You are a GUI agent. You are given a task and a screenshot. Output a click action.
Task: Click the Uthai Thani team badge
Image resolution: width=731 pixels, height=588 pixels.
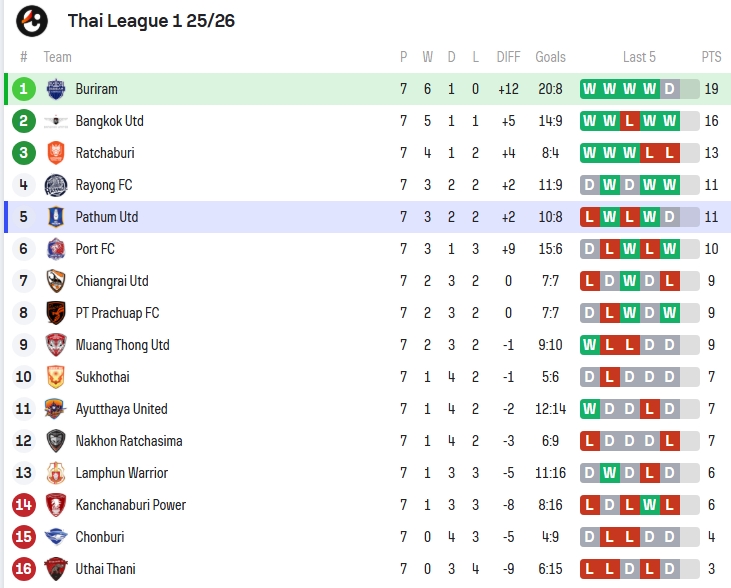click(x=56, y=569)
